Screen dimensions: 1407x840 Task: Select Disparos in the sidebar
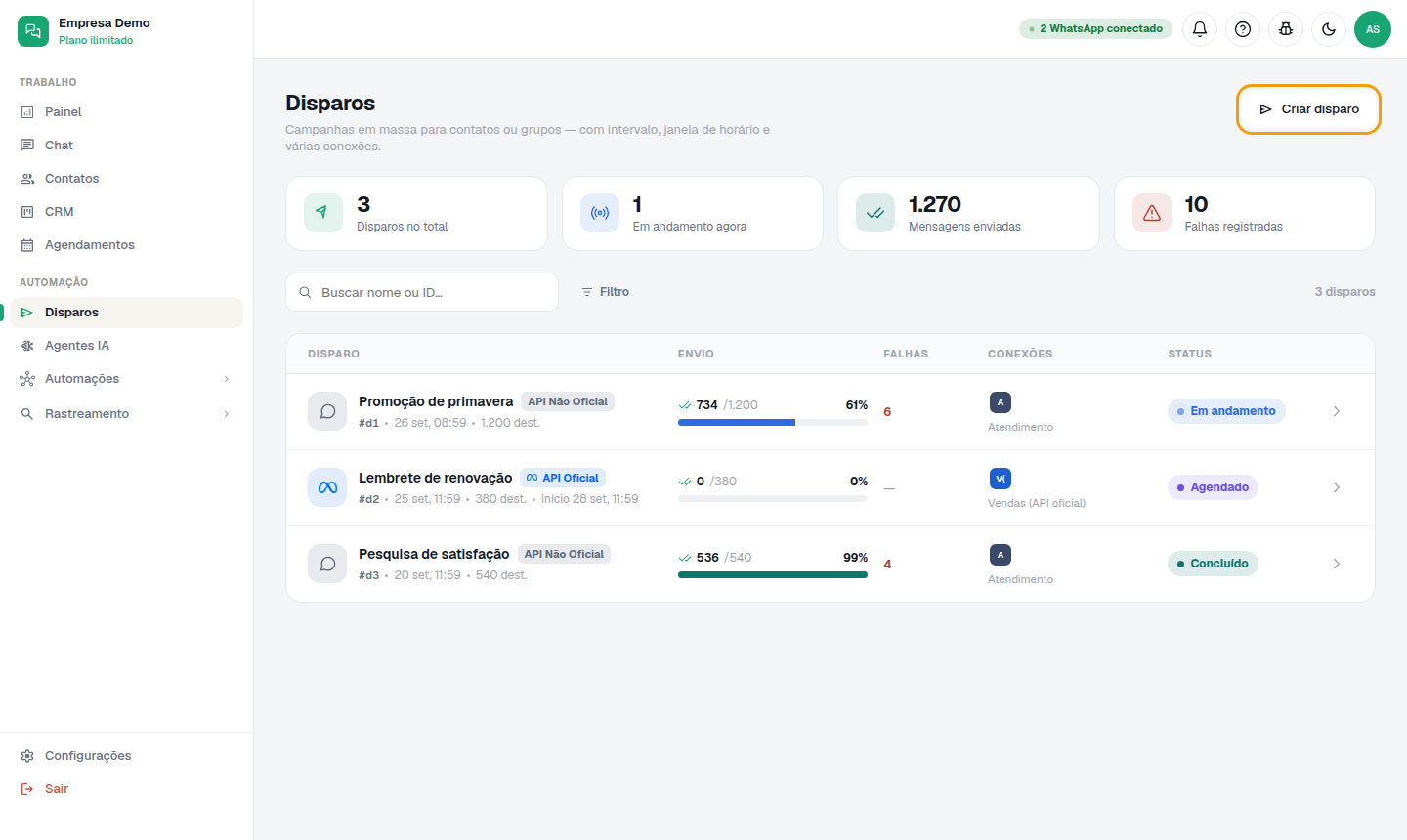click(126, 313)
